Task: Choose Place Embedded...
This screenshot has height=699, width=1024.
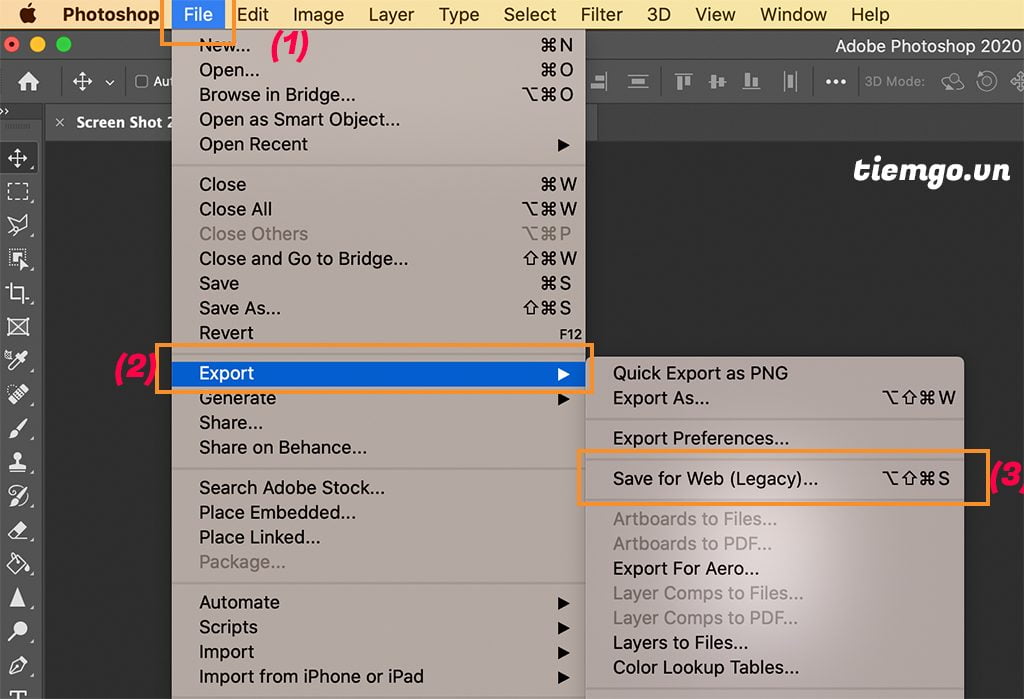Action: point(378,513)
